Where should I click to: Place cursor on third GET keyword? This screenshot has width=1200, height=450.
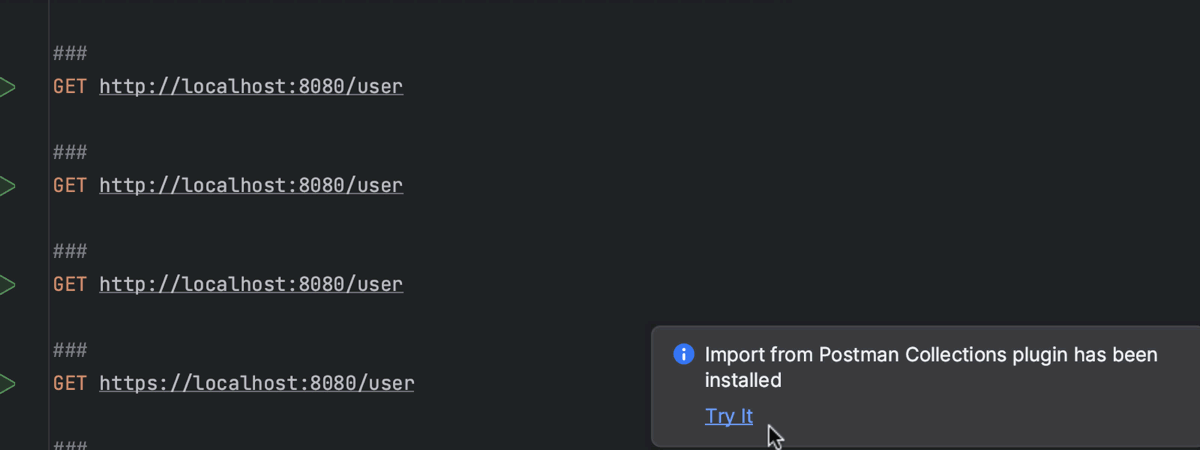tap(70, 285)
